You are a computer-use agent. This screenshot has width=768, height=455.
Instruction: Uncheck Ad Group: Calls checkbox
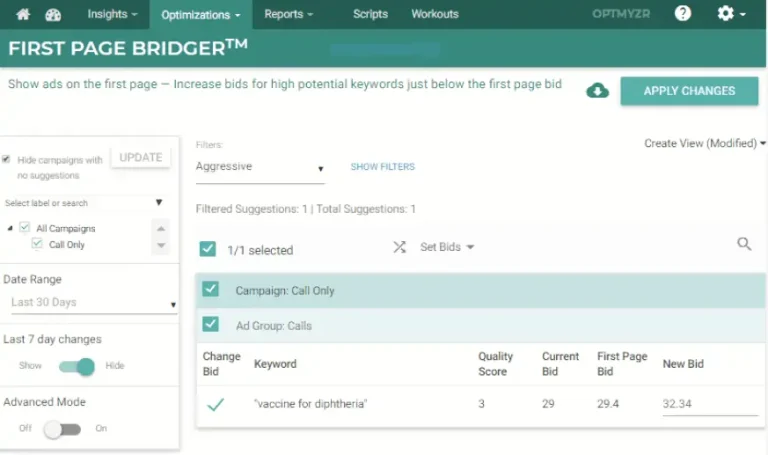pyautogui.click(x=211, y=325)
